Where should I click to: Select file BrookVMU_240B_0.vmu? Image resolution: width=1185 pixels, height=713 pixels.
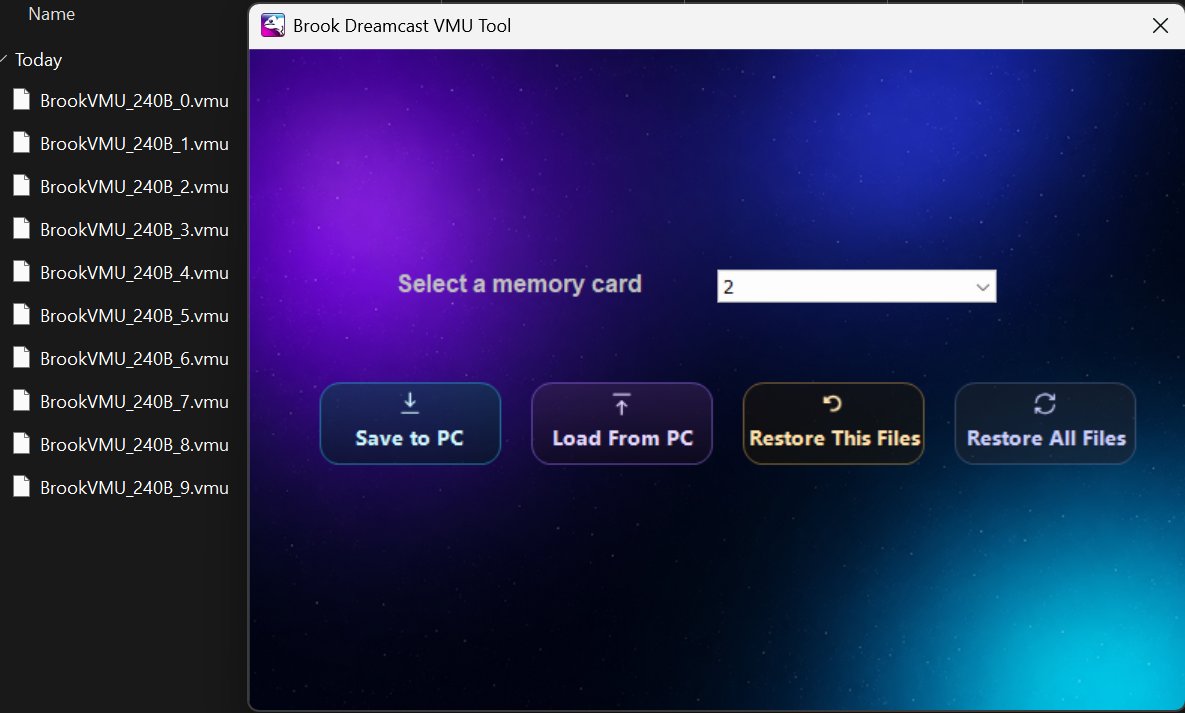pos(121,101)
